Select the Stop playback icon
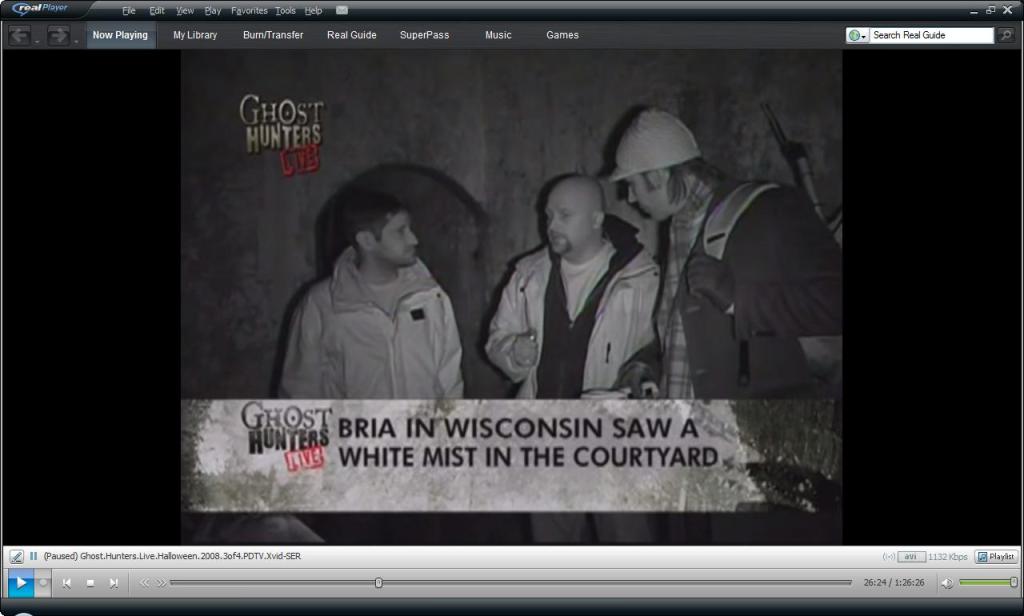This screenshot has width=1024, height=616. [89, 583]
